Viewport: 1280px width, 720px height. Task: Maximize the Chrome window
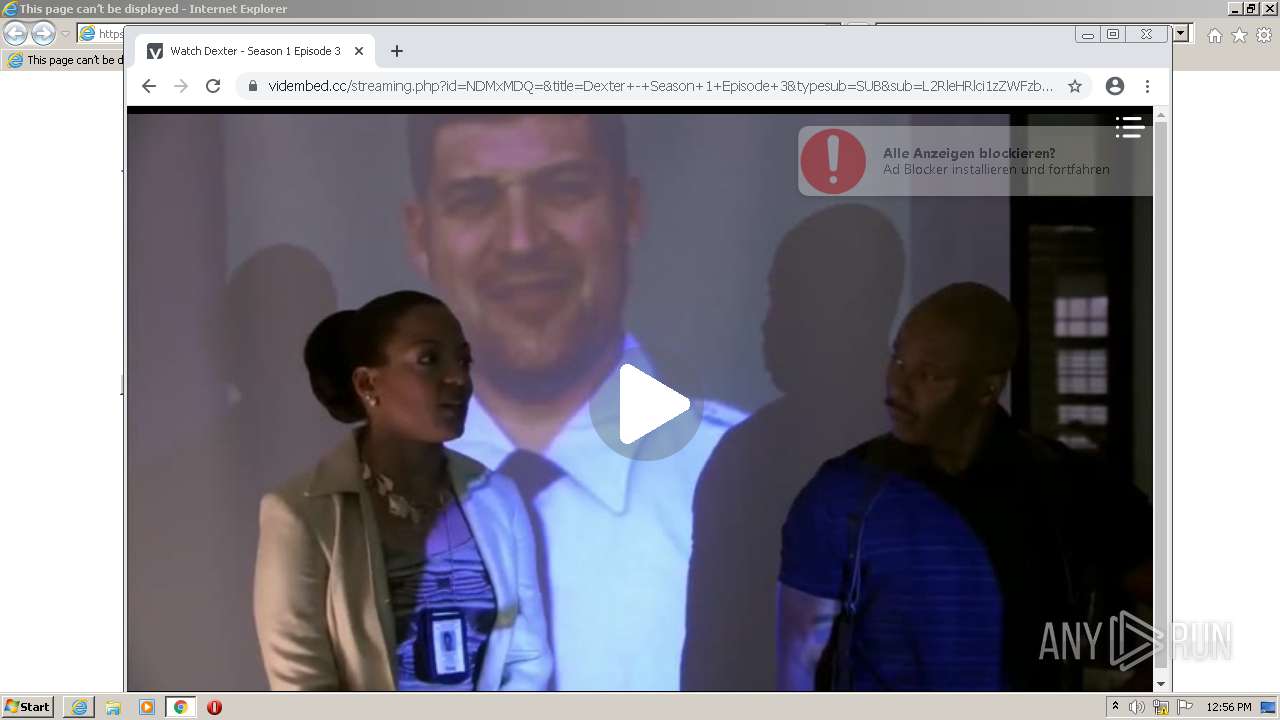(1113, 35)
